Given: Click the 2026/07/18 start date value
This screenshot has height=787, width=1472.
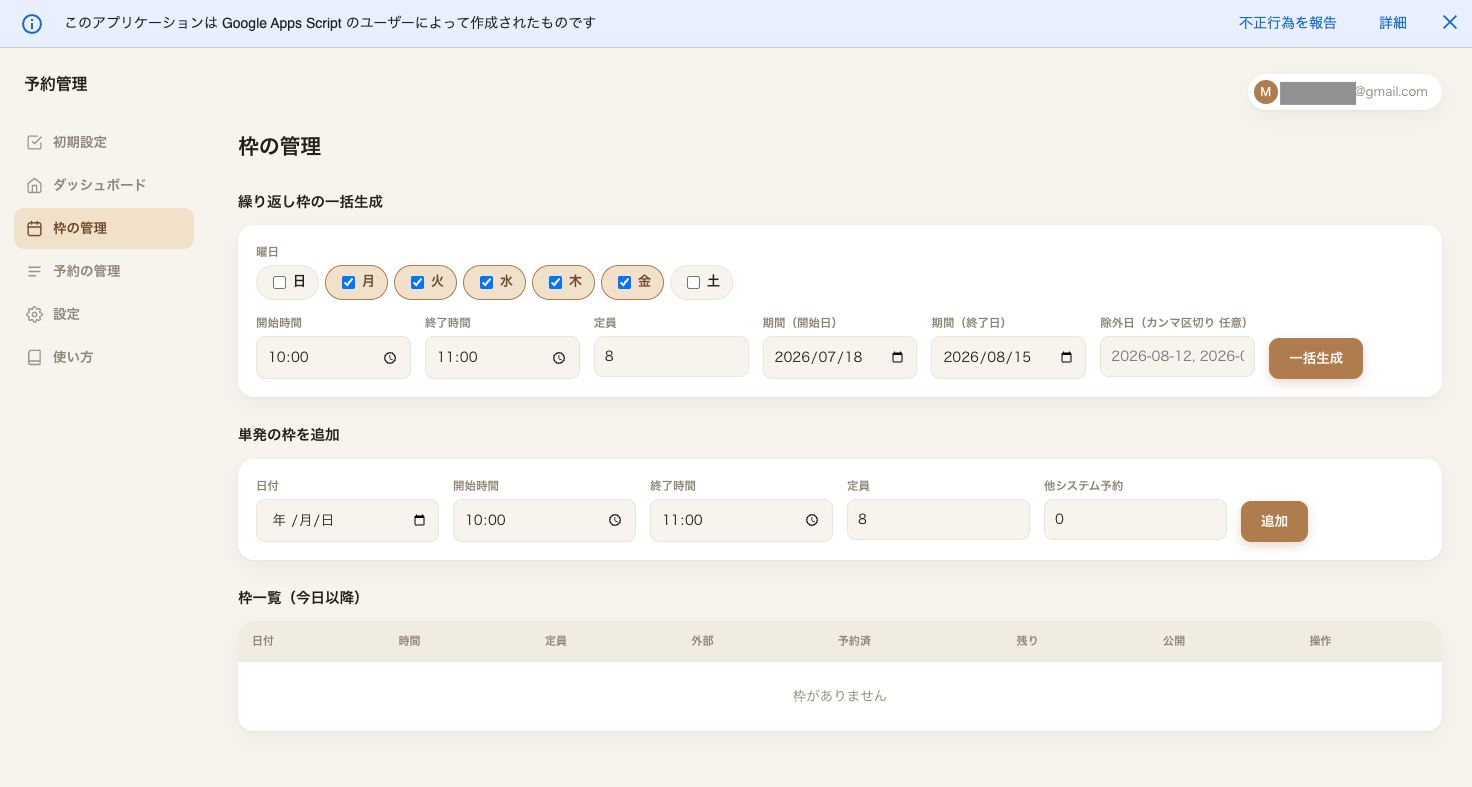Looking at the screenshot, I should pos(818,357).
